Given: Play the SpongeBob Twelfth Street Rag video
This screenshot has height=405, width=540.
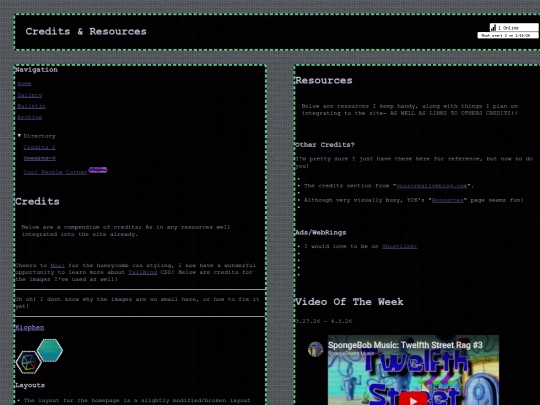Looking at the screenshot, I should pyautogui.click(x=413, y=401).
